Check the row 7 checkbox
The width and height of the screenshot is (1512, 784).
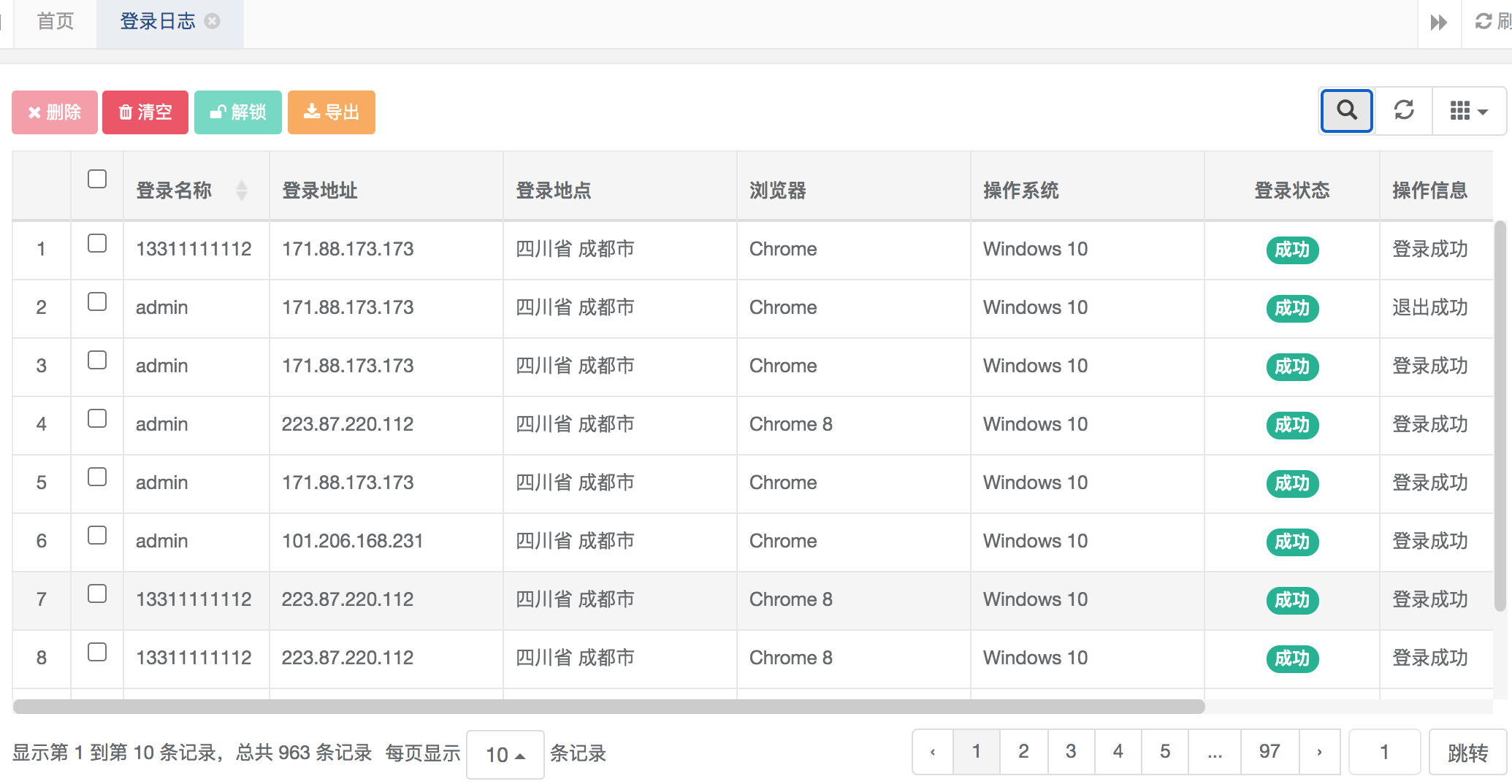point(97,593)
